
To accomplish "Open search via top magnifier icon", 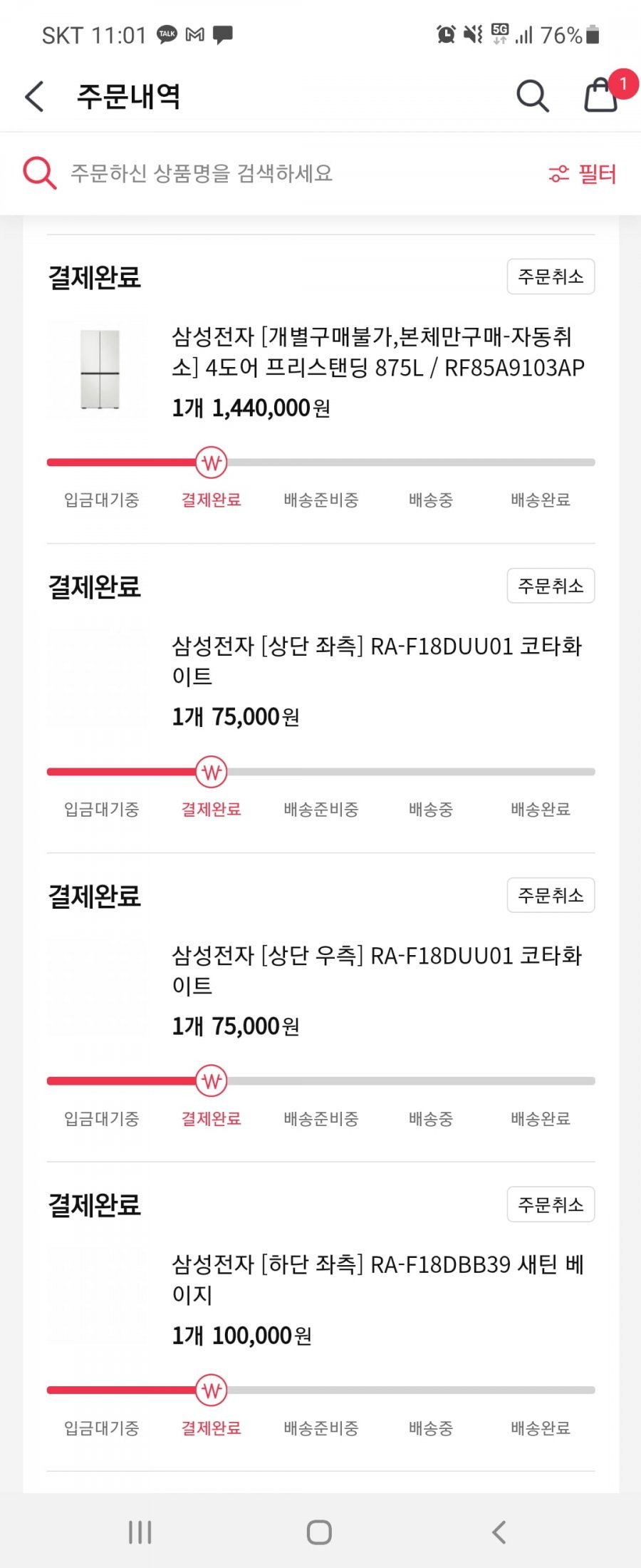I will point(532,96).
